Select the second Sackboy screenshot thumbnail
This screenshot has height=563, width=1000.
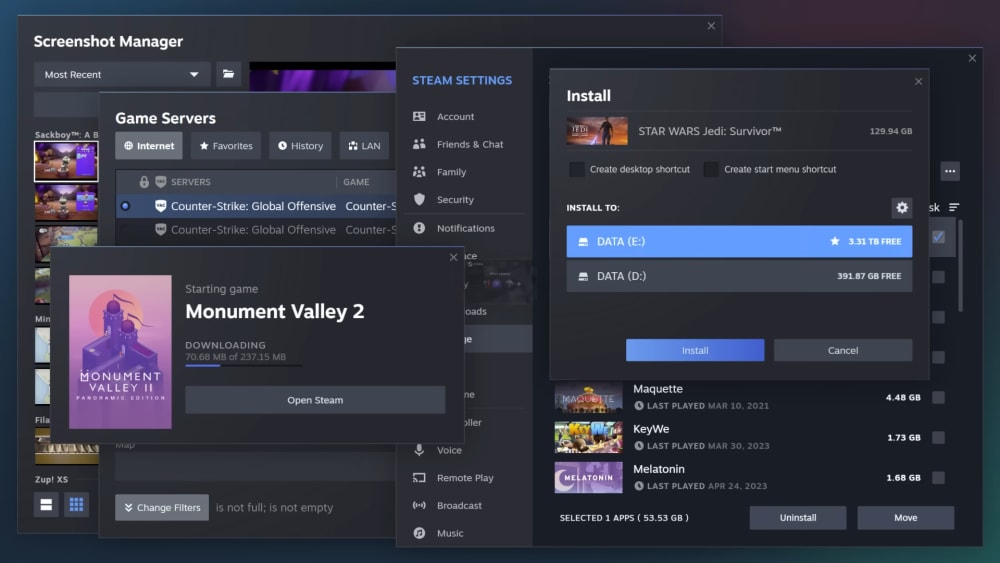click(66, 202)
